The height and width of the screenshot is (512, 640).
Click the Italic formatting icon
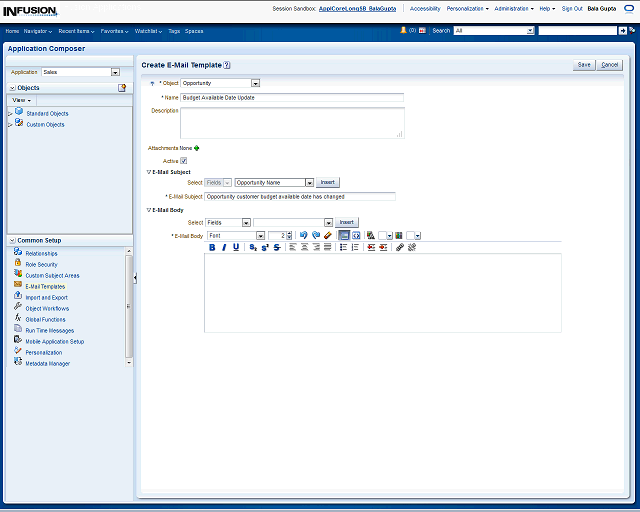(x=224, y=247)
